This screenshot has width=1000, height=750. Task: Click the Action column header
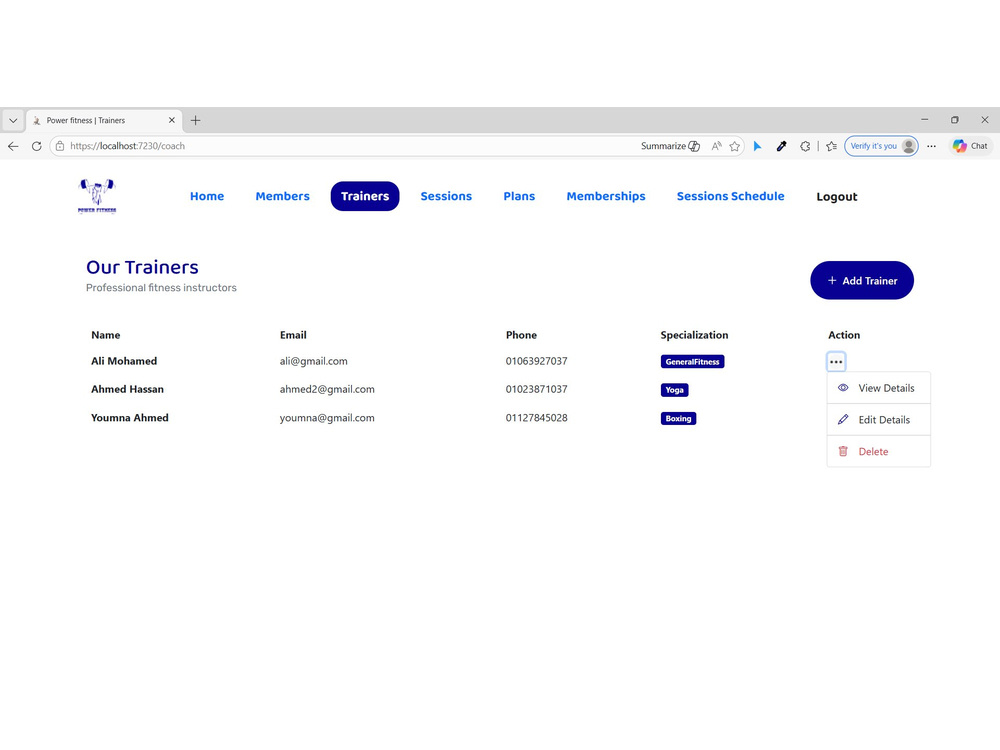pyautogui.click(x=844, y=335)
